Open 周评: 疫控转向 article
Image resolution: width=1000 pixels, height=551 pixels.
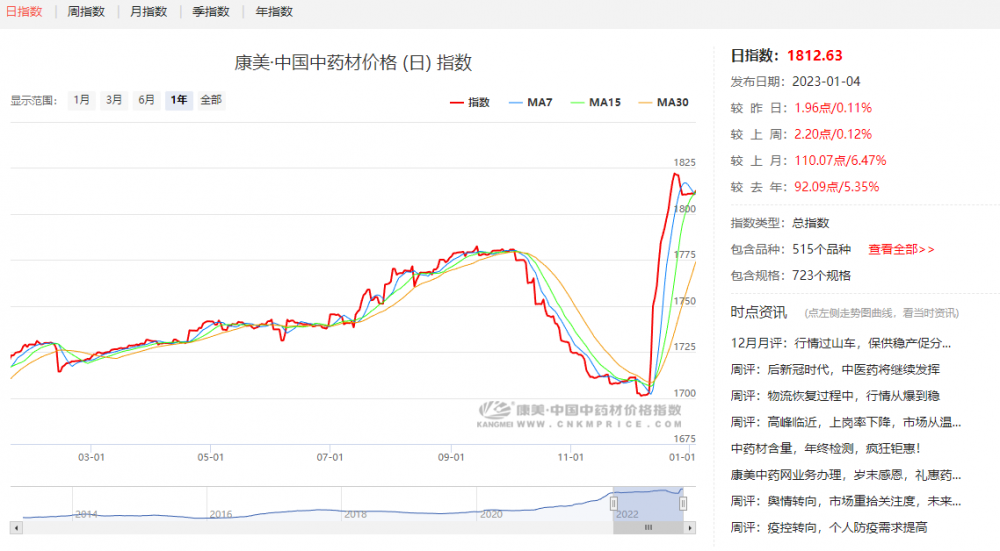click(x=829, y=527)
